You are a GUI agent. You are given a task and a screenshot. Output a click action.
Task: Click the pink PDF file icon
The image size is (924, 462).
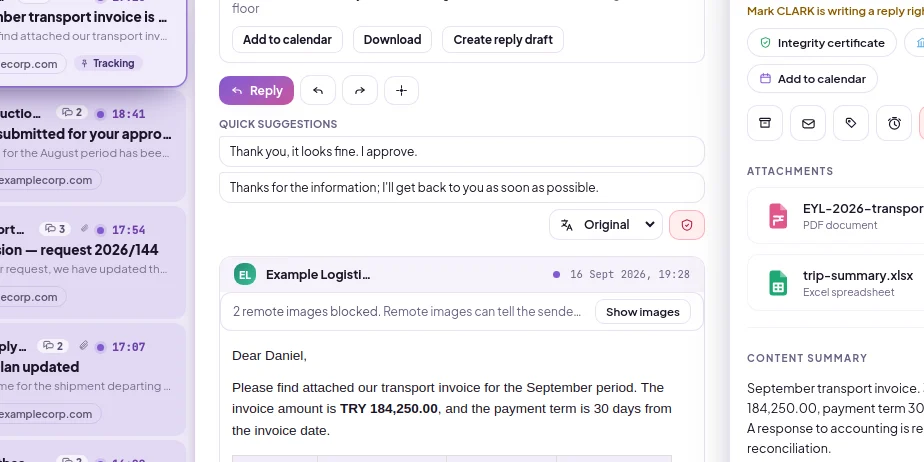tap(778, 216)
